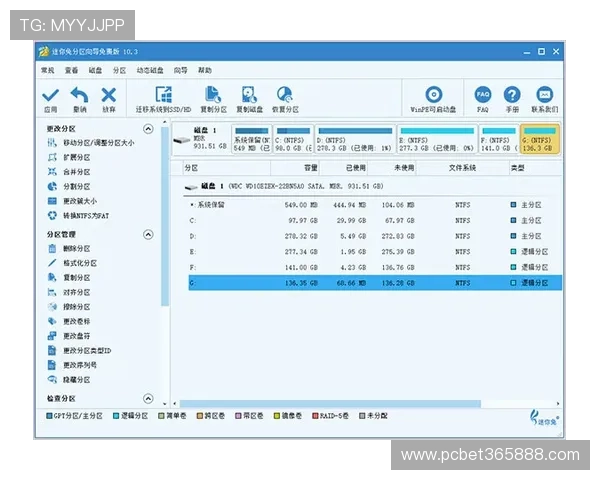This screenshot has width=600, height=480.
Task: Choose Format Partition (格式化分区) in sidebar
Action: 72,263
